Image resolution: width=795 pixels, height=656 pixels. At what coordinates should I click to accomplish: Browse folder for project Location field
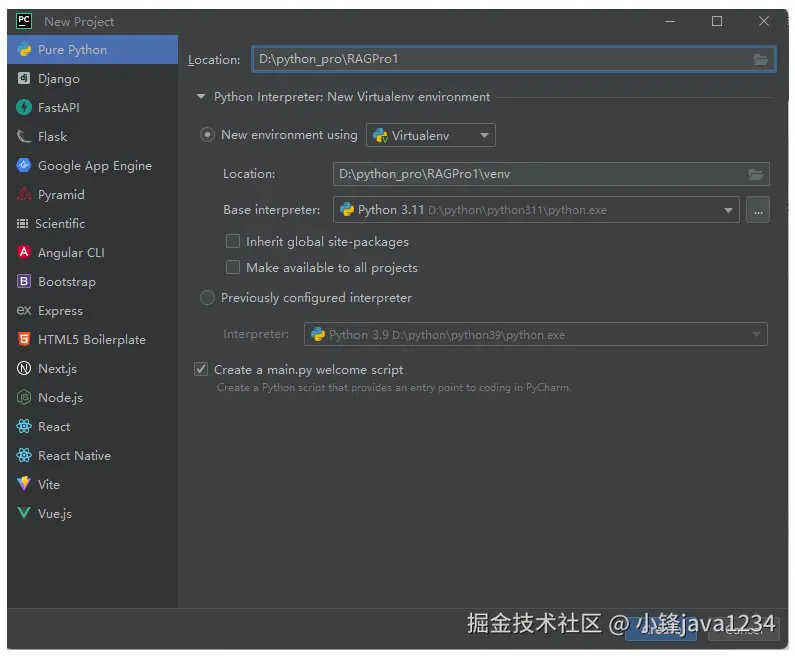click(x=761, y=59)
